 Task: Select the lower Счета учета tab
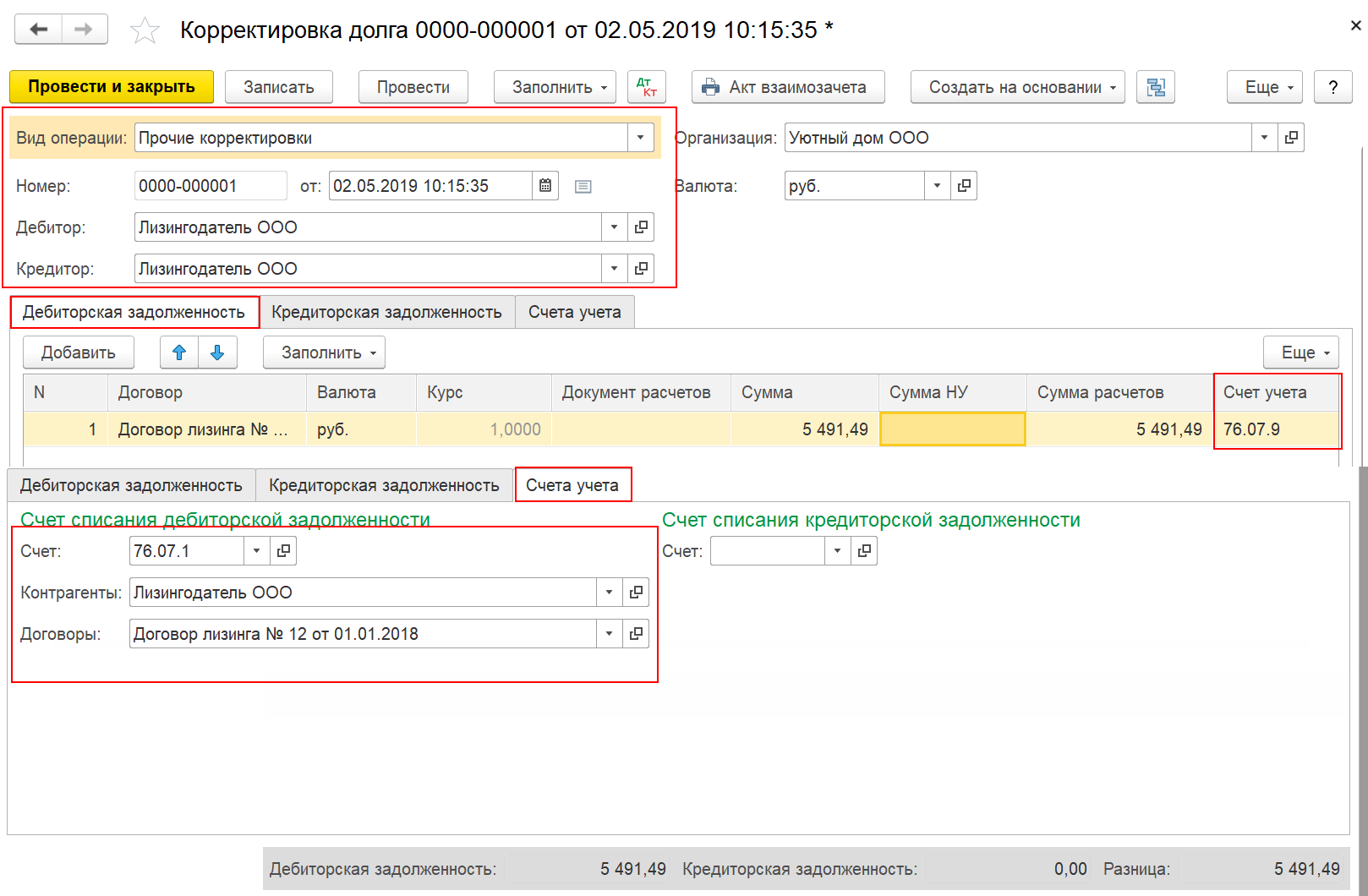(x=572, y=485)
